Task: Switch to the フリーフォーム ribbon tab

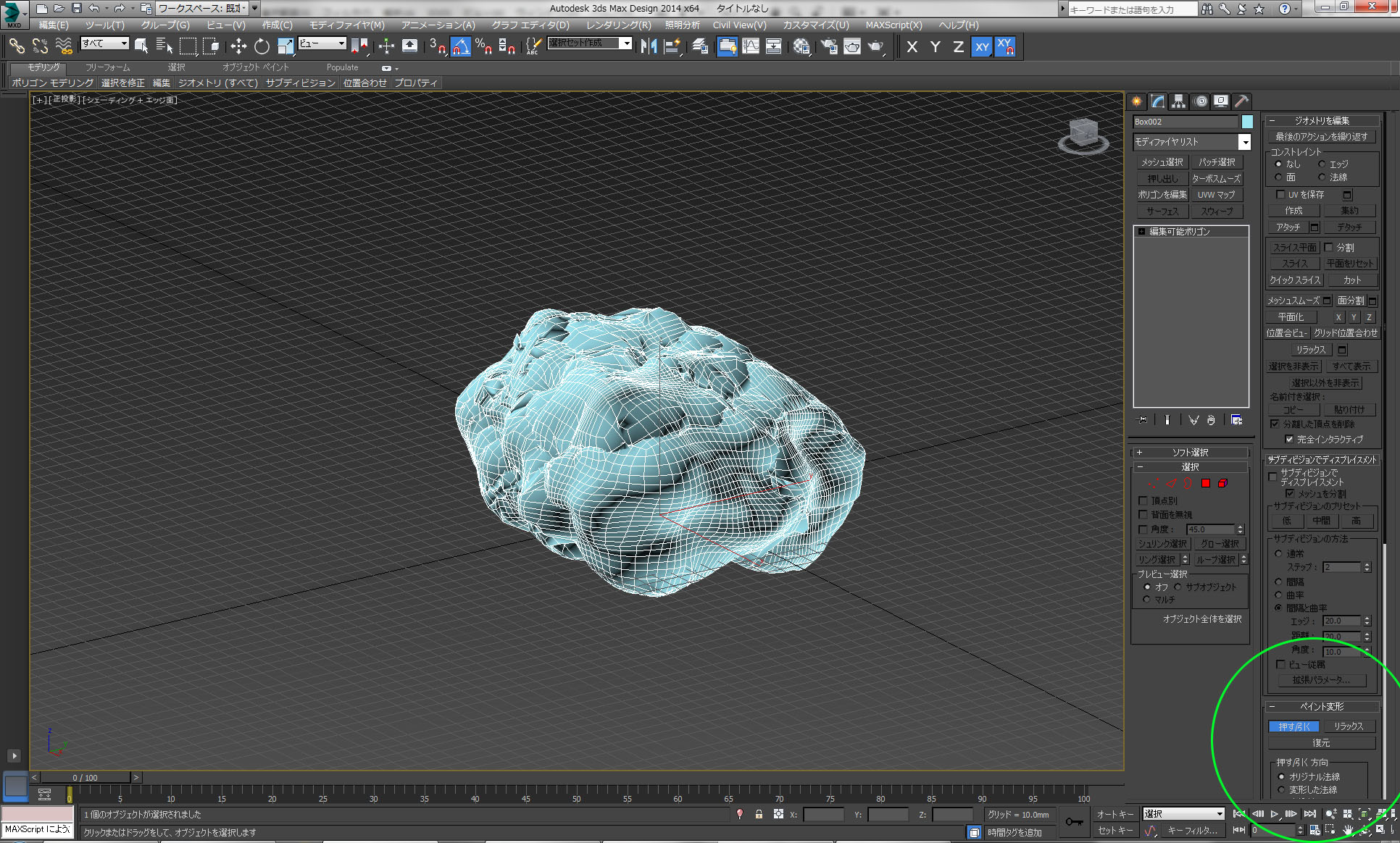Action: click(108, 67)
